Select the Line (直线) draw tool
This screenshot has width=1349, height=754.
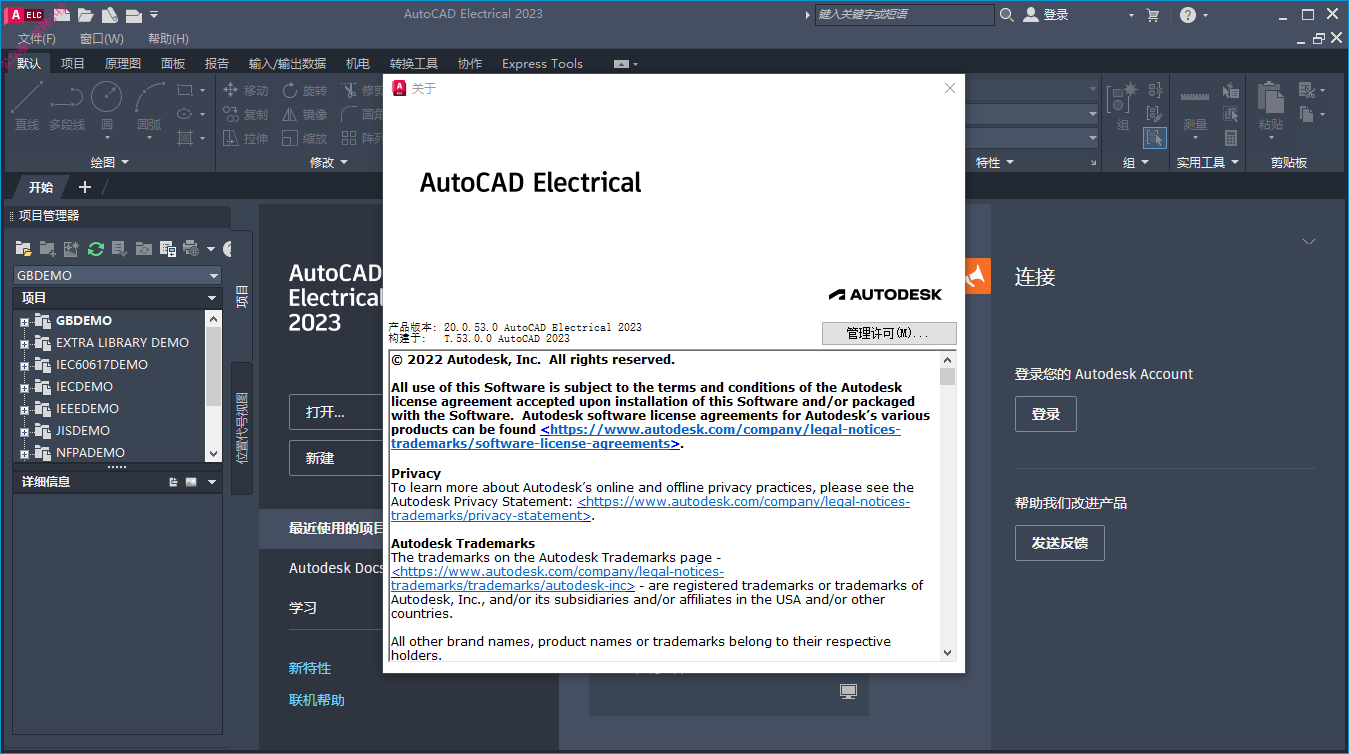[27, 105]
